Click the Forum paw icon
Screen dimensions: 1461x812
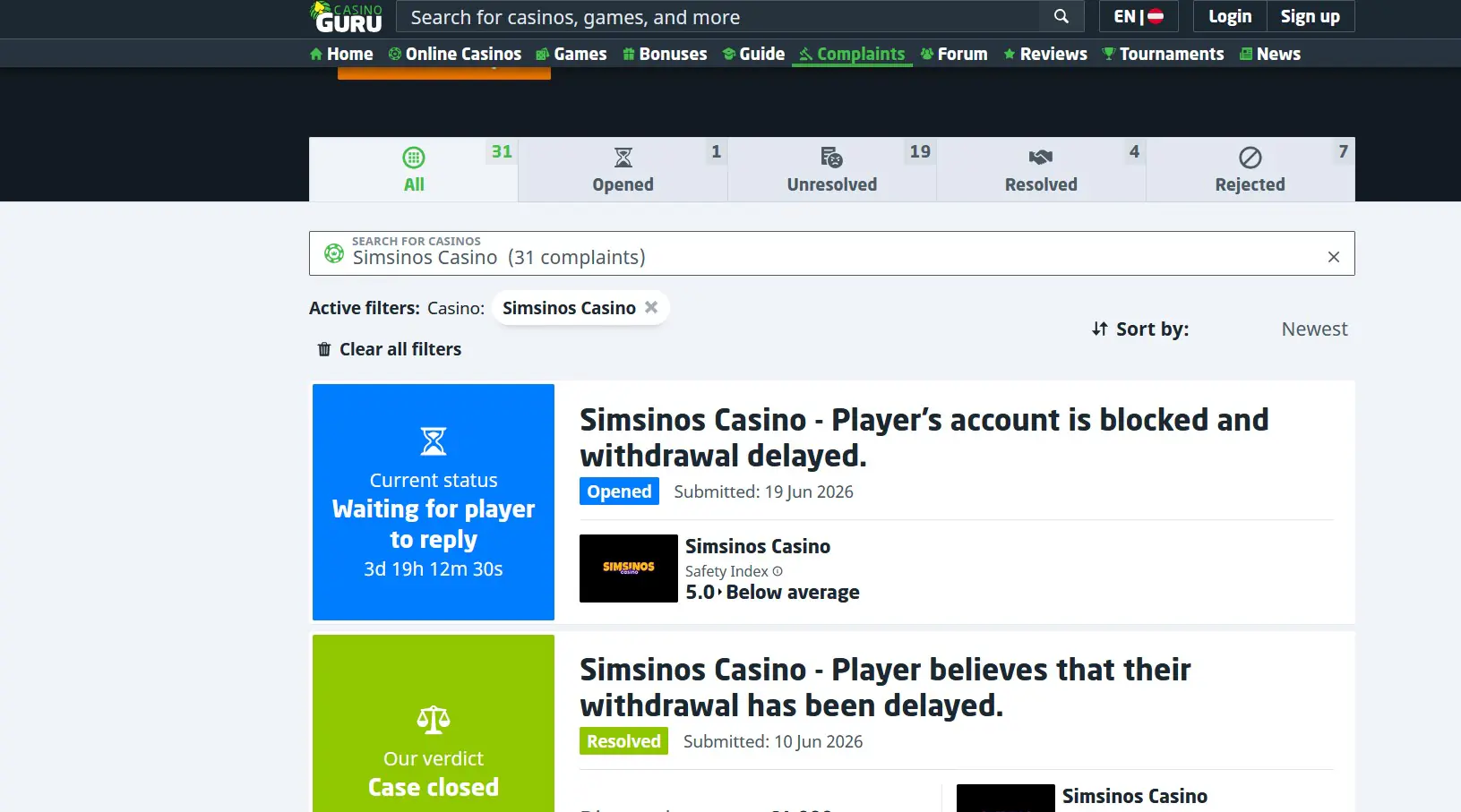927,55
